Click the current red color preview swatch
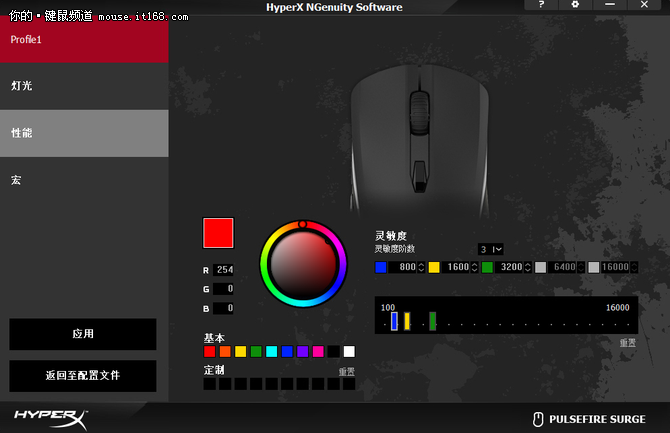Viewport: 670px width, 433px height. pos(218,233)
